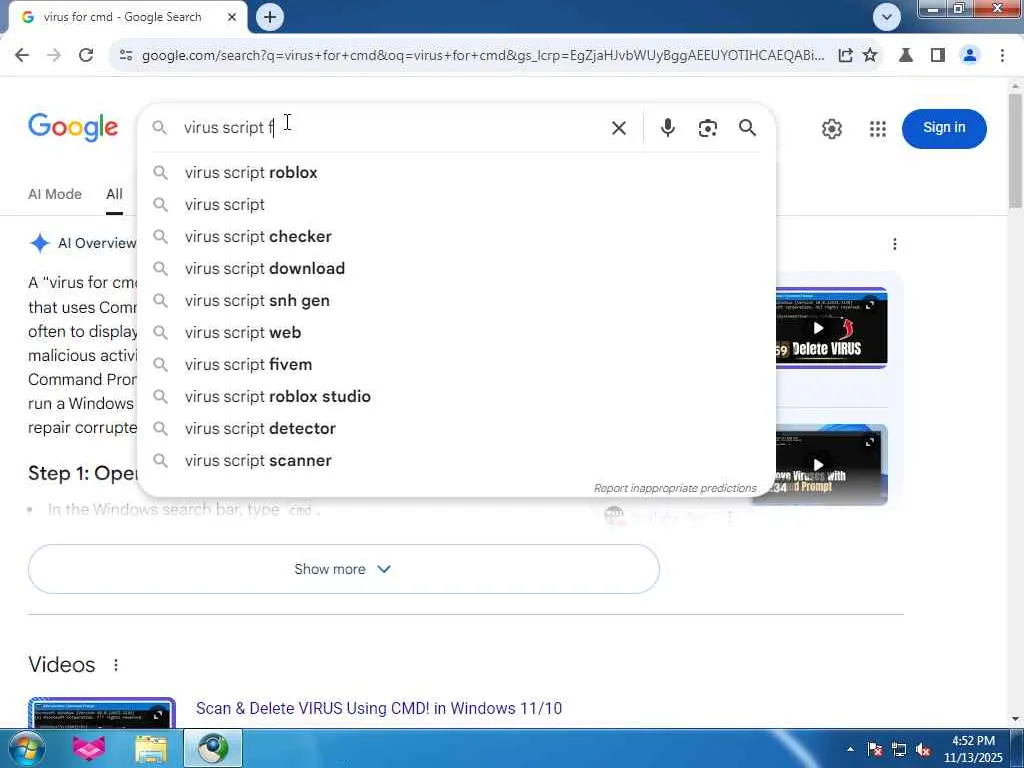
Task: Open the network tray icon
Action: coord(899,750)
